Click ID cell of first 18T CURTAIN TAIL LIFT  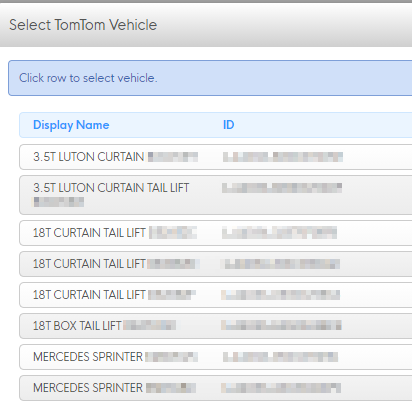tap(279, 233)
